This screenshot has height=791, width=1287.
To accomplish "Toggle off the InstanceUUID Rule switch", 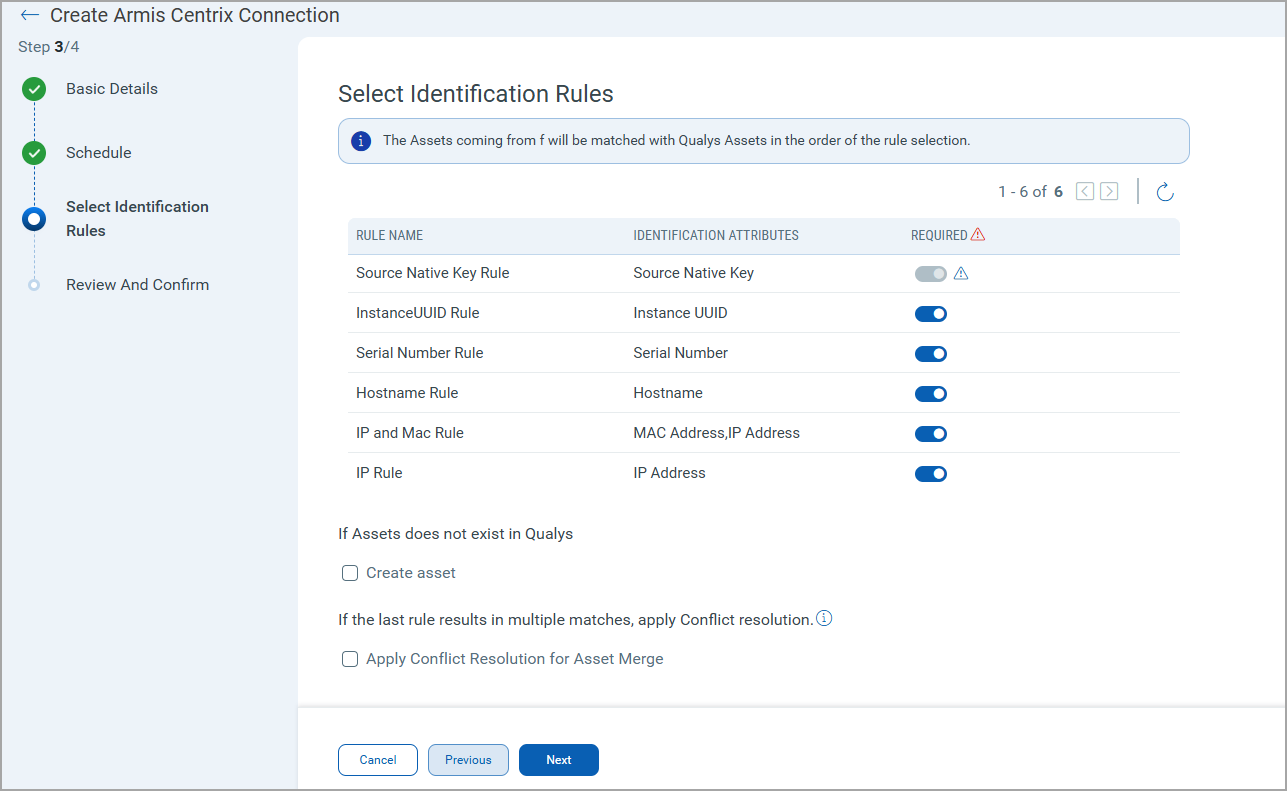I will [930, 314].
